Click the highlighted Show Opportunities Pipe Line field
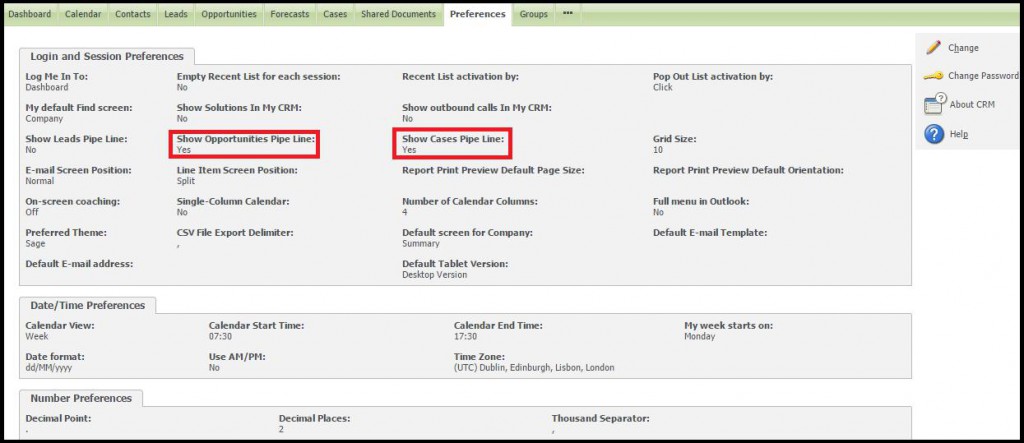 246,144
